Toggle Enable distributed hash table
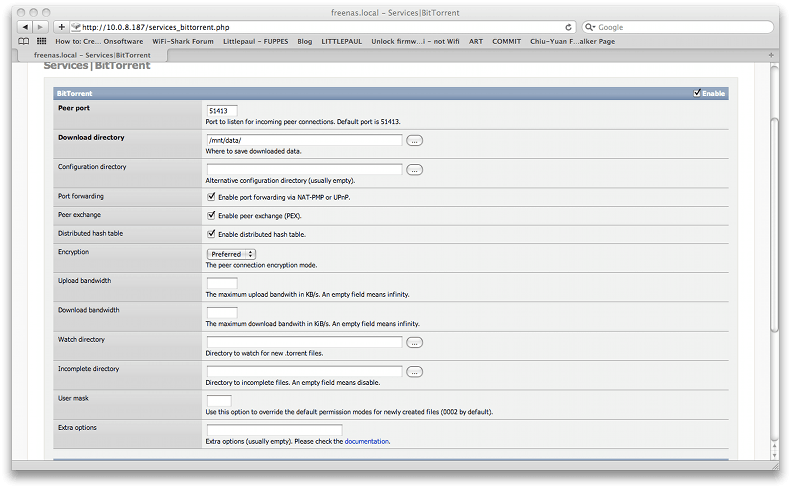This screenshot has width=791, height=488. (x=211, y=234)
